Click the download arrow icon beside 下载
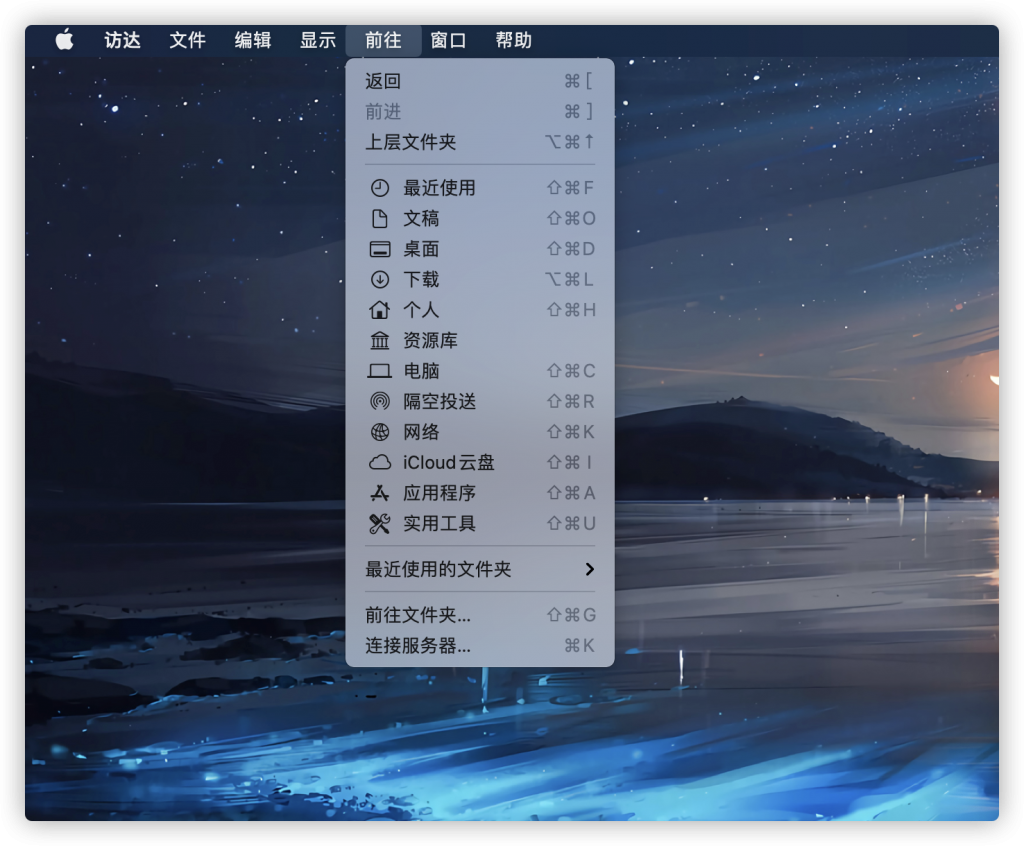This screenshot has height=846, width=1024. [x=380, y=280]
